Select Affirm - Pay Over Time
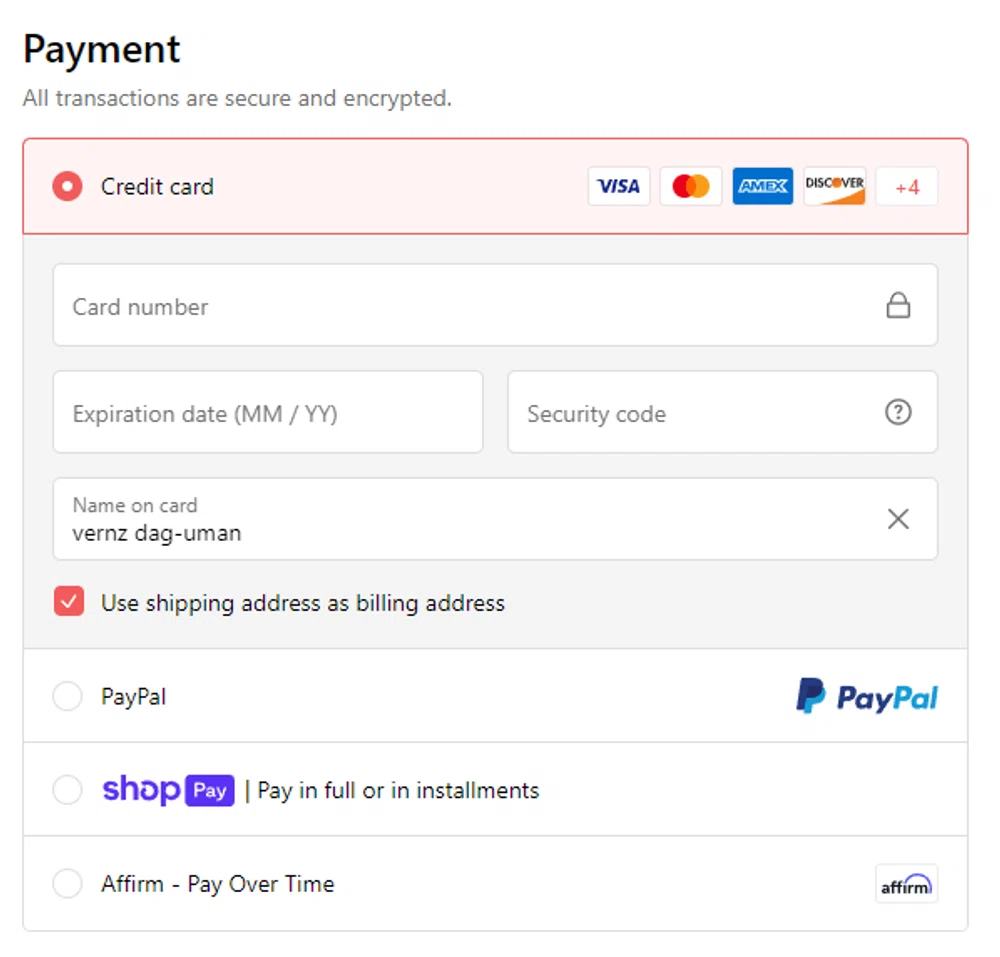This screenshot has width=1000, height=957. pos(67,883)
